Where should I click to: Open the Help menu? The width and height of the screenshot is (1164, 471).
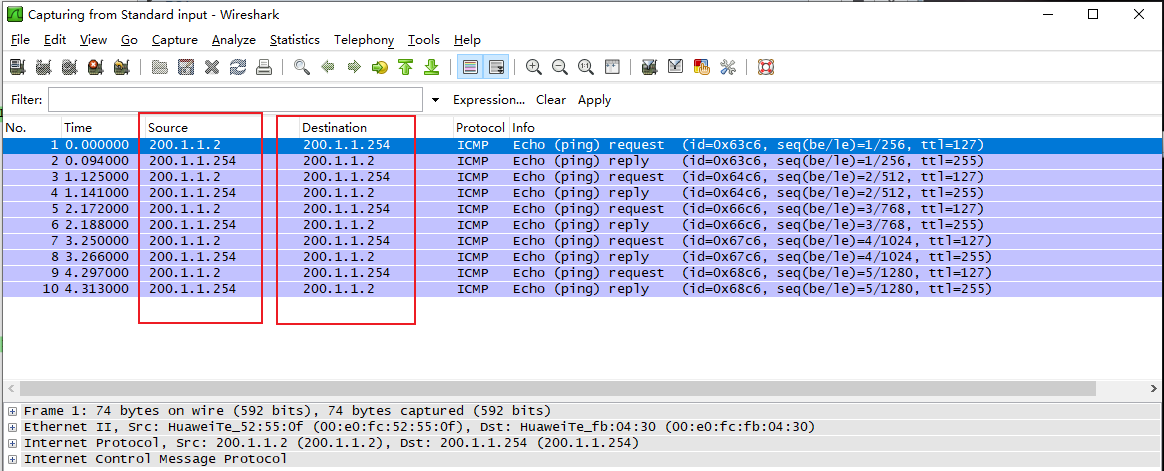(467, 40)
